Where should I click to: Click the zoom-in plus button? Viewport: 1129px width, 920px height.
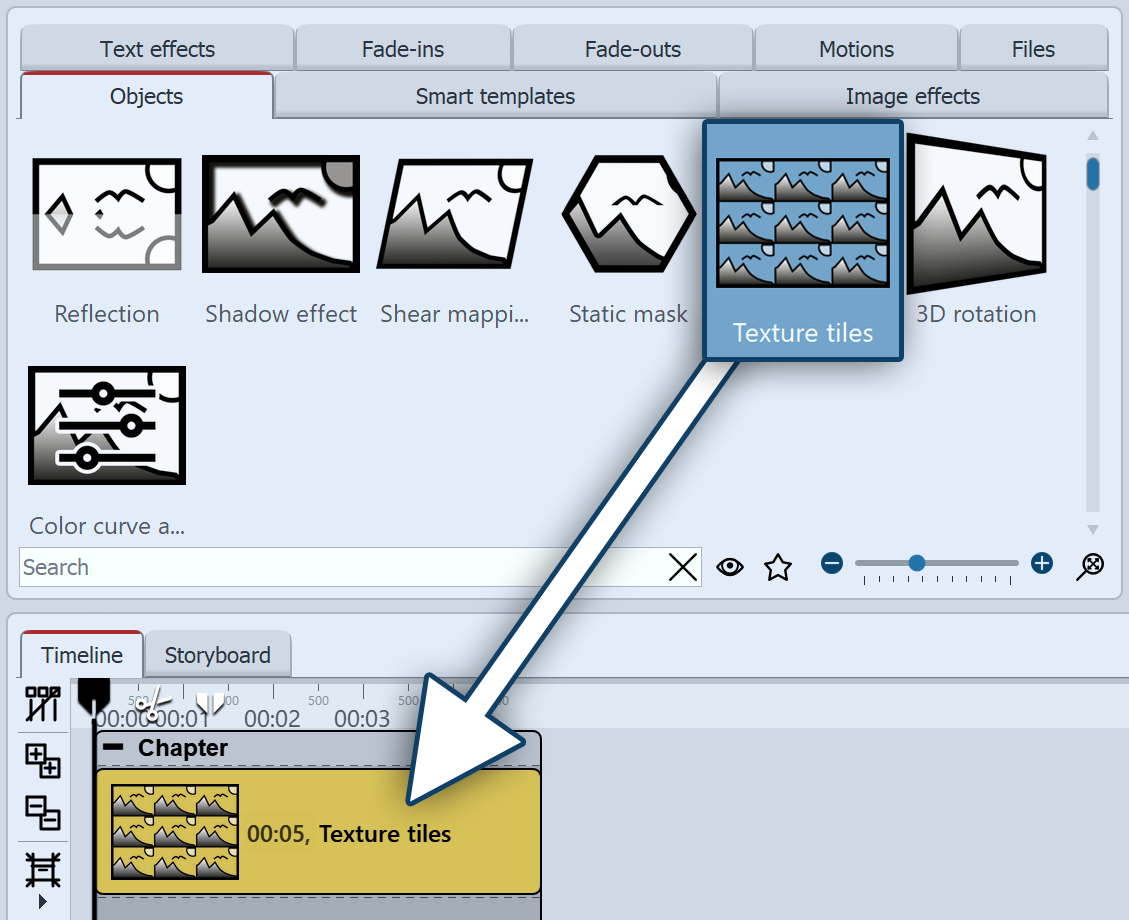[1041, 563]
